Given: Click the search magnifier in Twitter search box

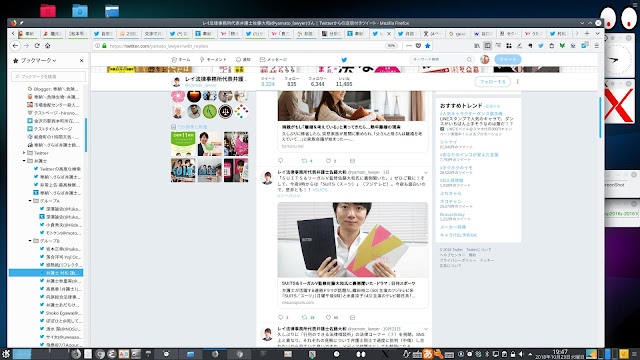Looking at the screenshot, I should point(469,60).
